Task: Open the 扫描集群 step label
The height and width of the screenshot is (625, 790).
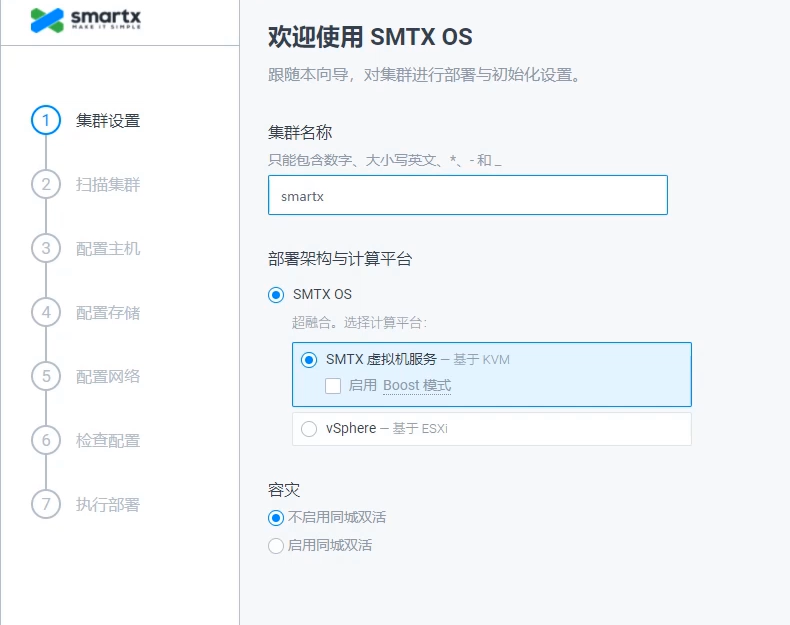Action: click(x=108, y=185)
